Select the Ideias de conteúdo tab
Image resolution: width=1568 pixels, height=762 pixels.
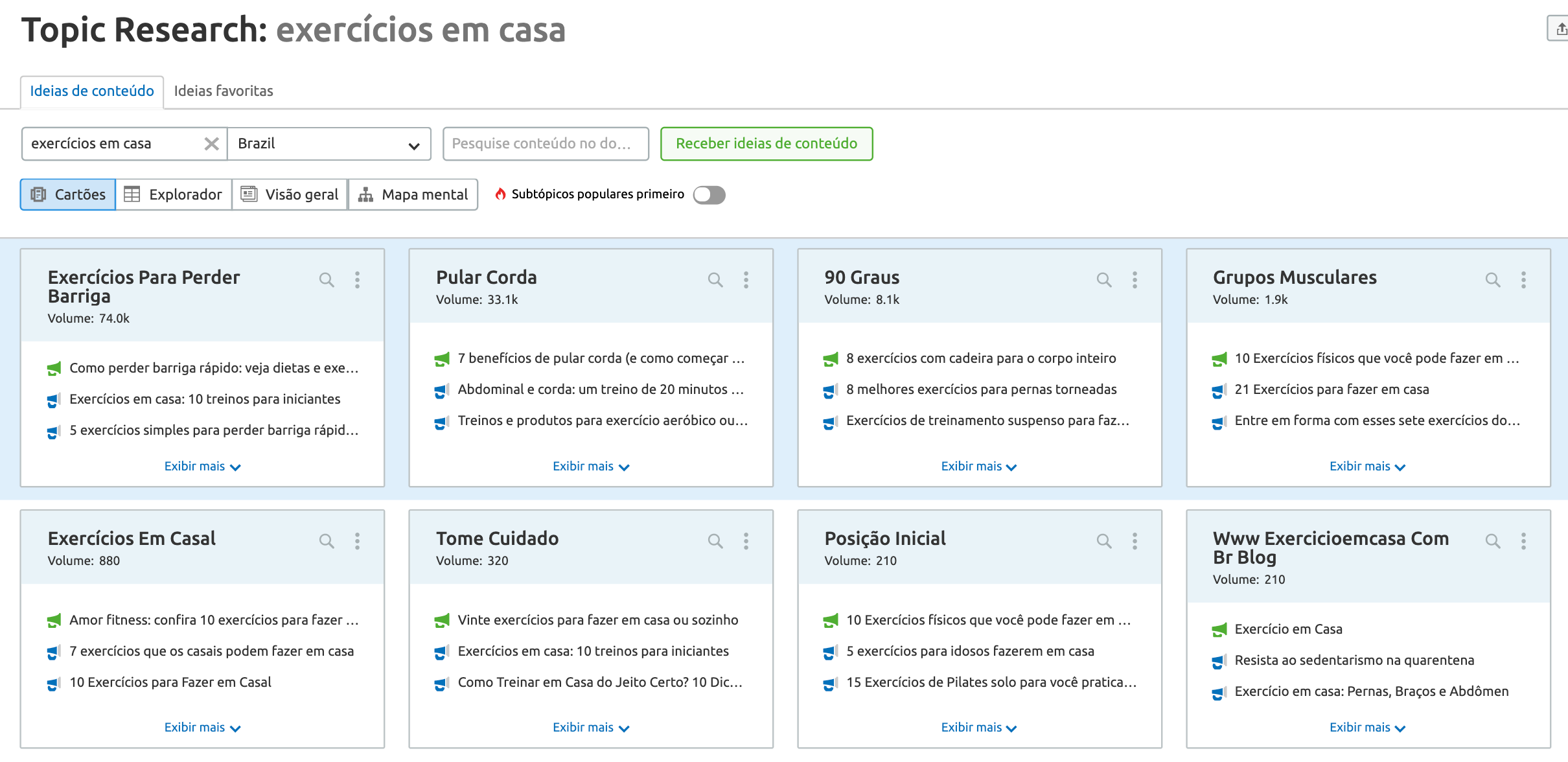tap(91, 91)
